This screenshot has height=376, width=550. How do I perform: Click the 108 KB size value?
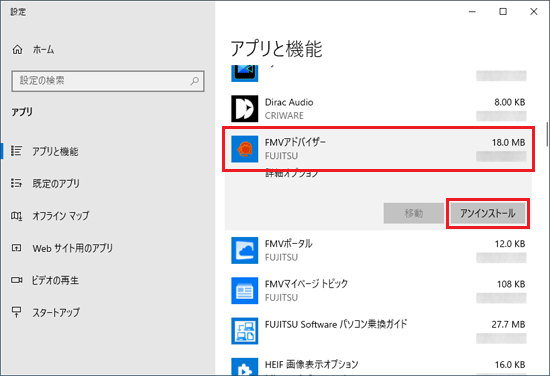coord(511,284)
